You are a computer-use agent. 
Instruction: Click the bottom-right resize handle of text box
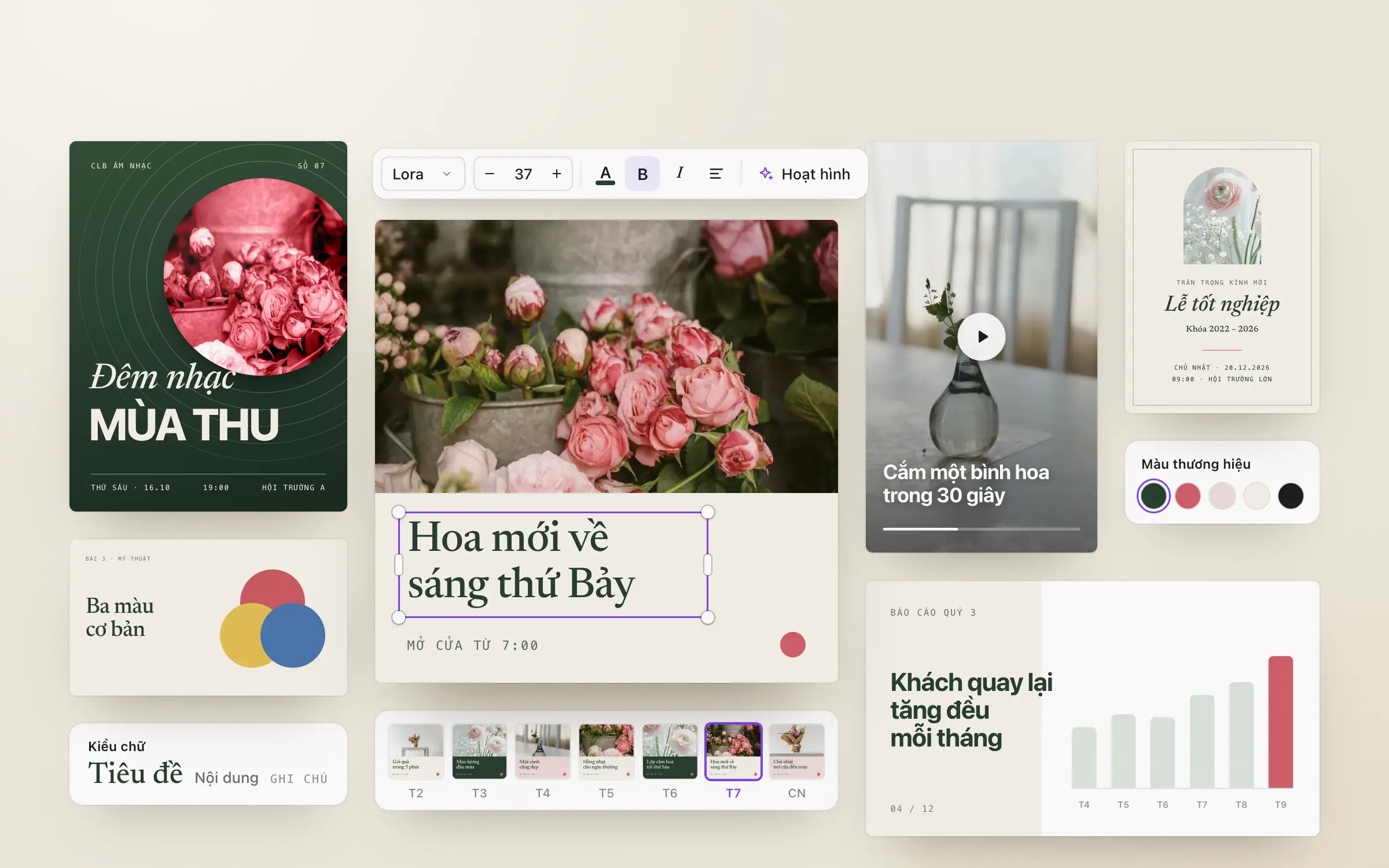pyautogui.click(x=708, y=617)
